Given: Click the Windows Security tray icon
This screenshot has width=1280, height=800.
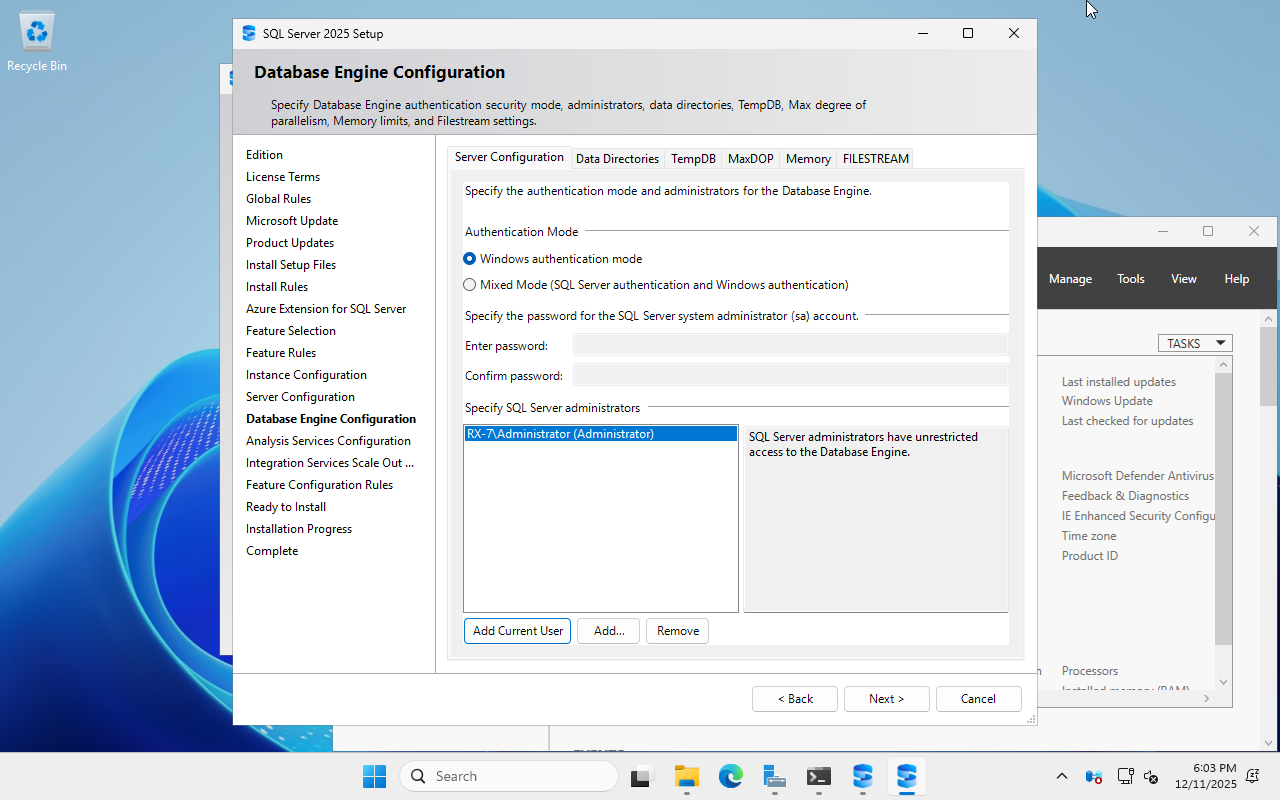Looking at the screenshot, I should click(x=1093, y=776).
